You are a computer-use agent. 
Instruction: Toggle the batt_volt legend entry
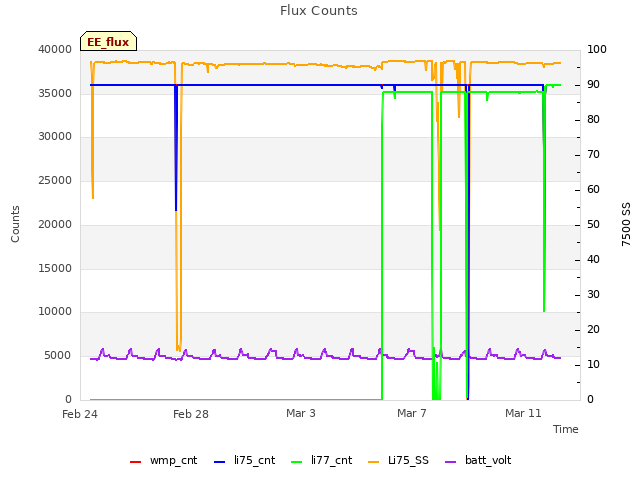(478, 460)
